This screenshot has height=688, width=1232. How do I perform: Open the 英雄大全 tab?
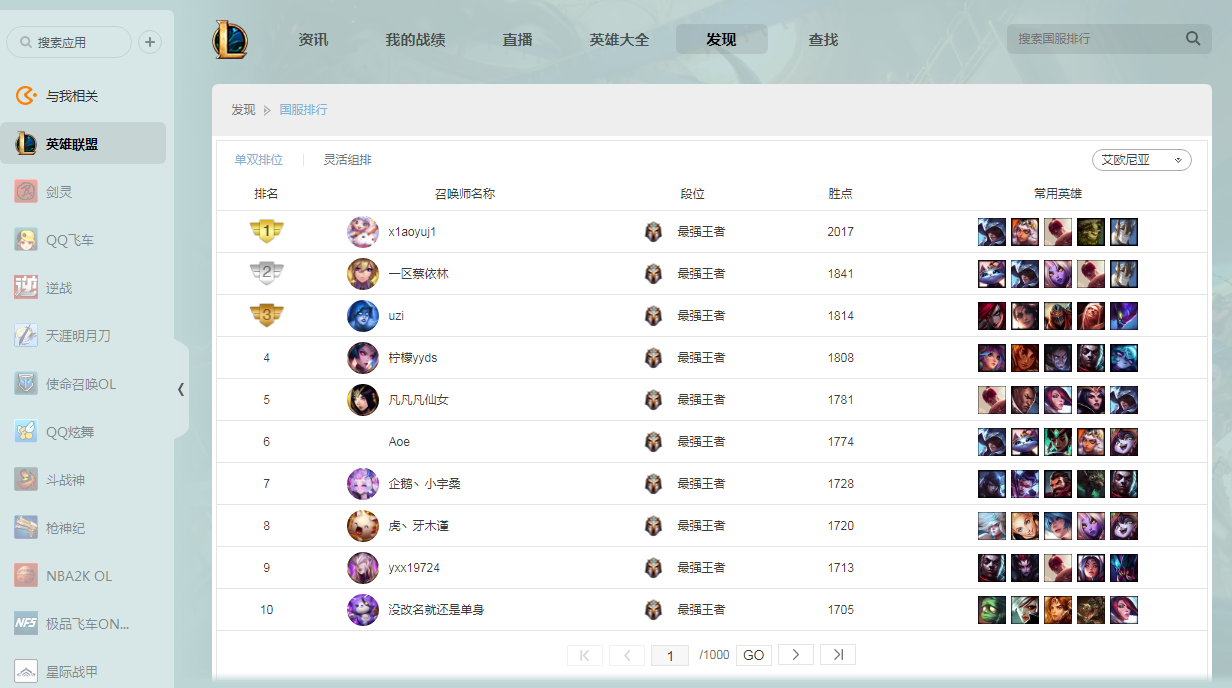point(619,40)
